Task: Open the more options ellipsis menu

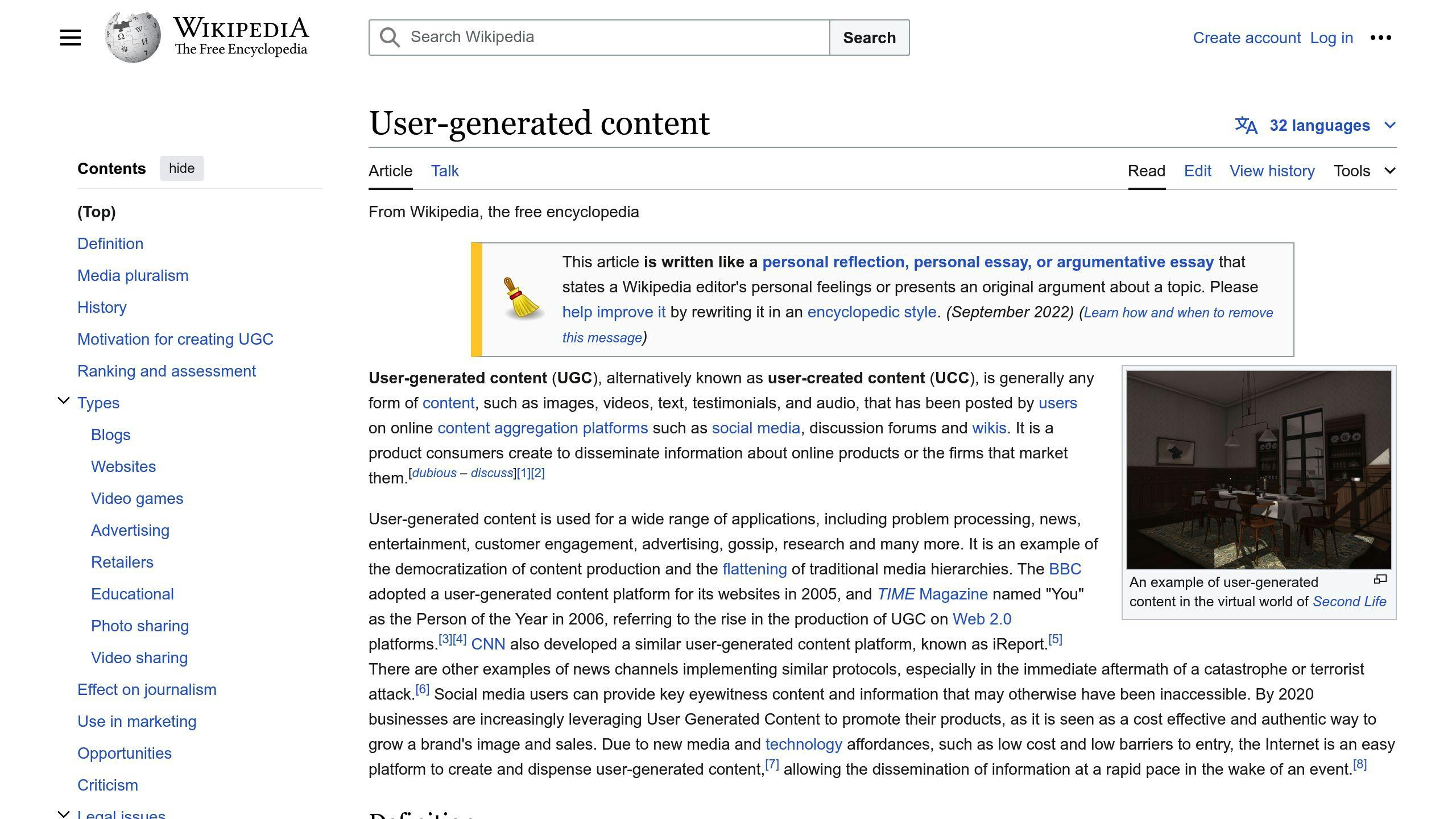Action: [1382, 37]
